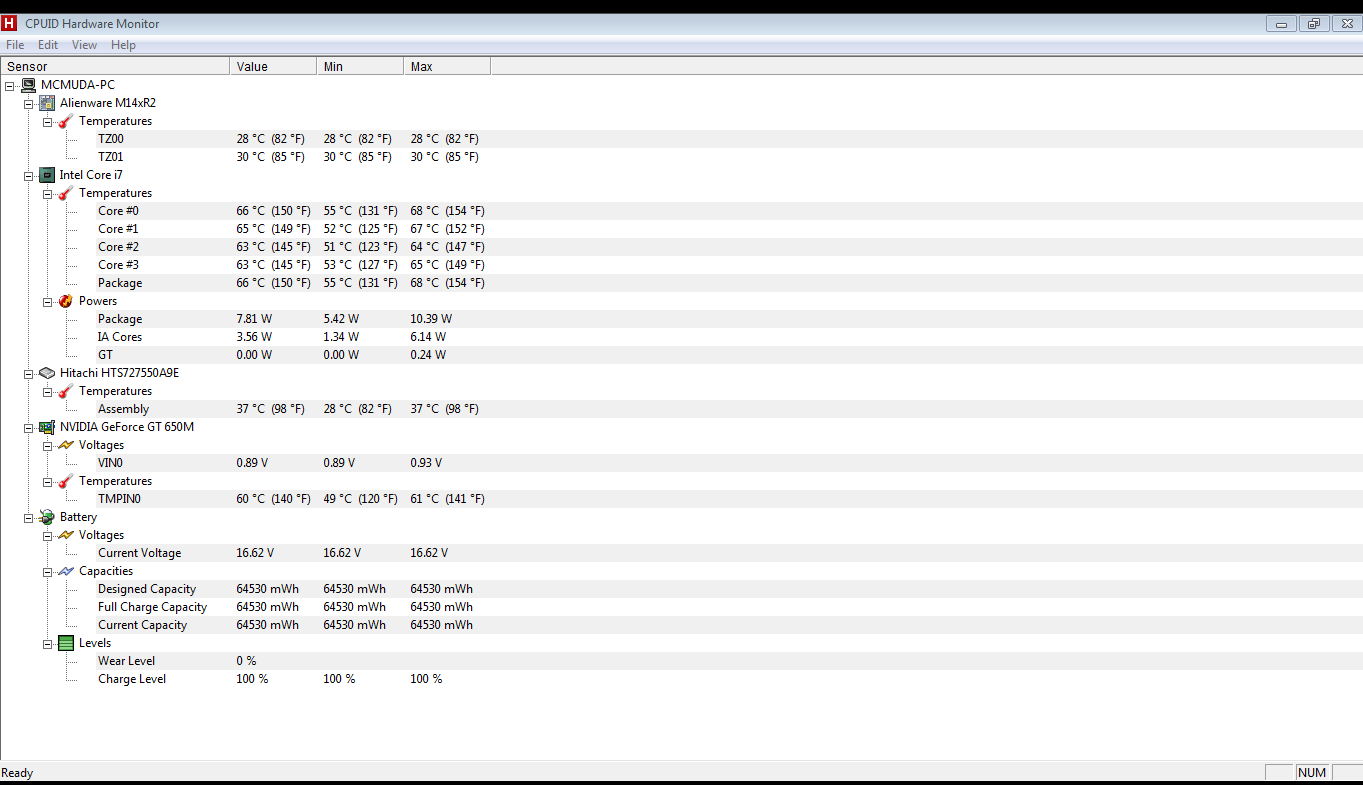Image resolution: width=1363 pixels, height=785 pixels.
Task: Click the voltage wave icon under NVIDIA
Action: click(66, 445)
